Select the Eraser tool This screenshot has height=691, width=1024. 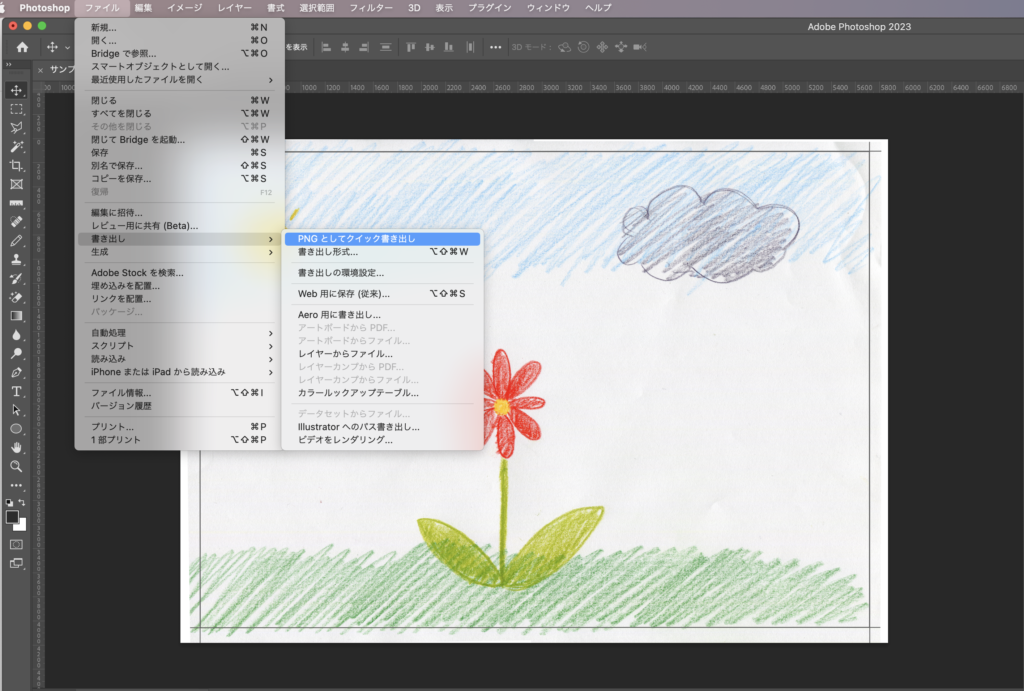click(16, 297)
